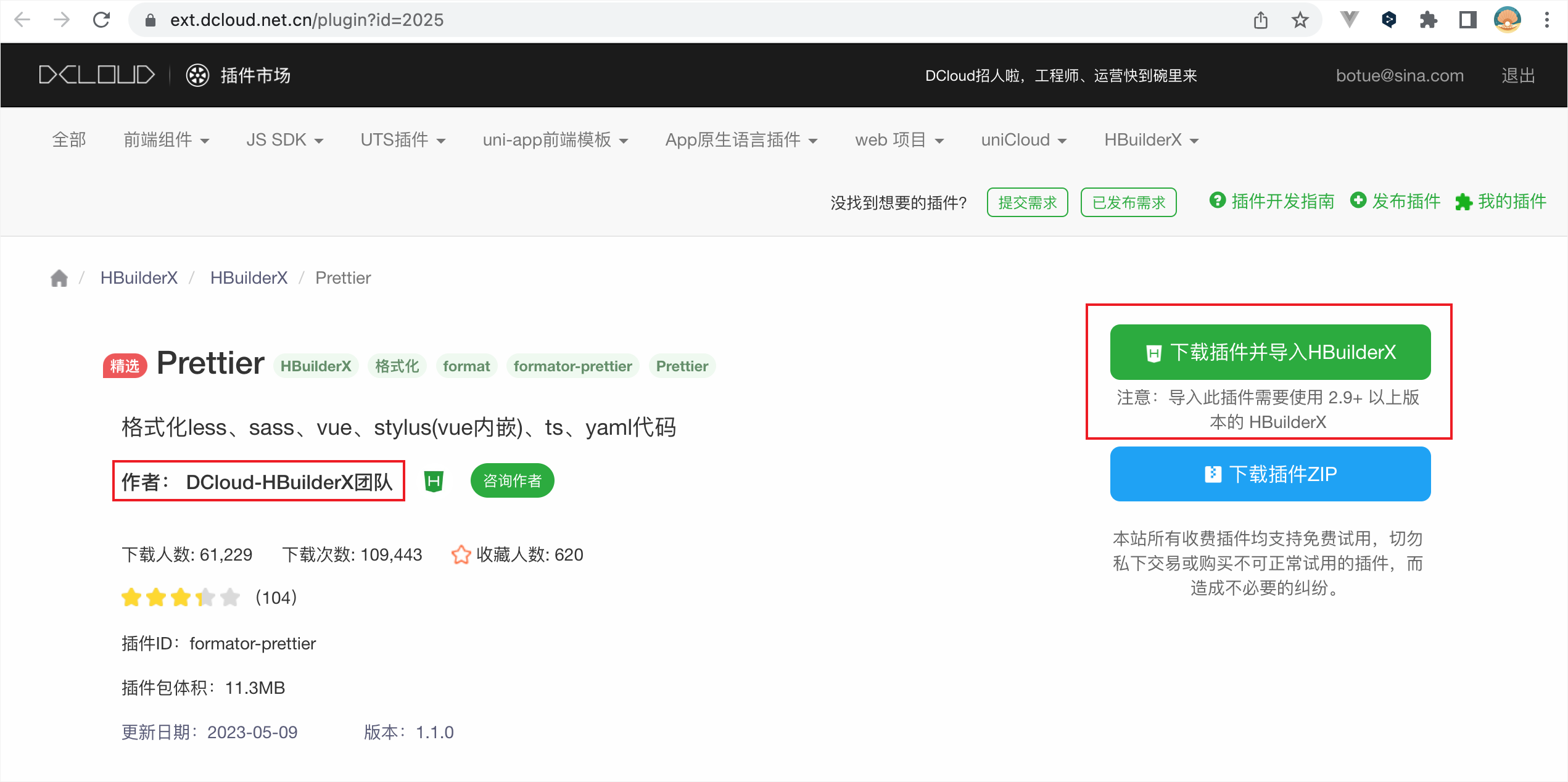Viewport: 1568px width, 782px height.
Task: Open the browser extensions puzzle icon
Action: pyautogui.click(x=1428, y=20)
